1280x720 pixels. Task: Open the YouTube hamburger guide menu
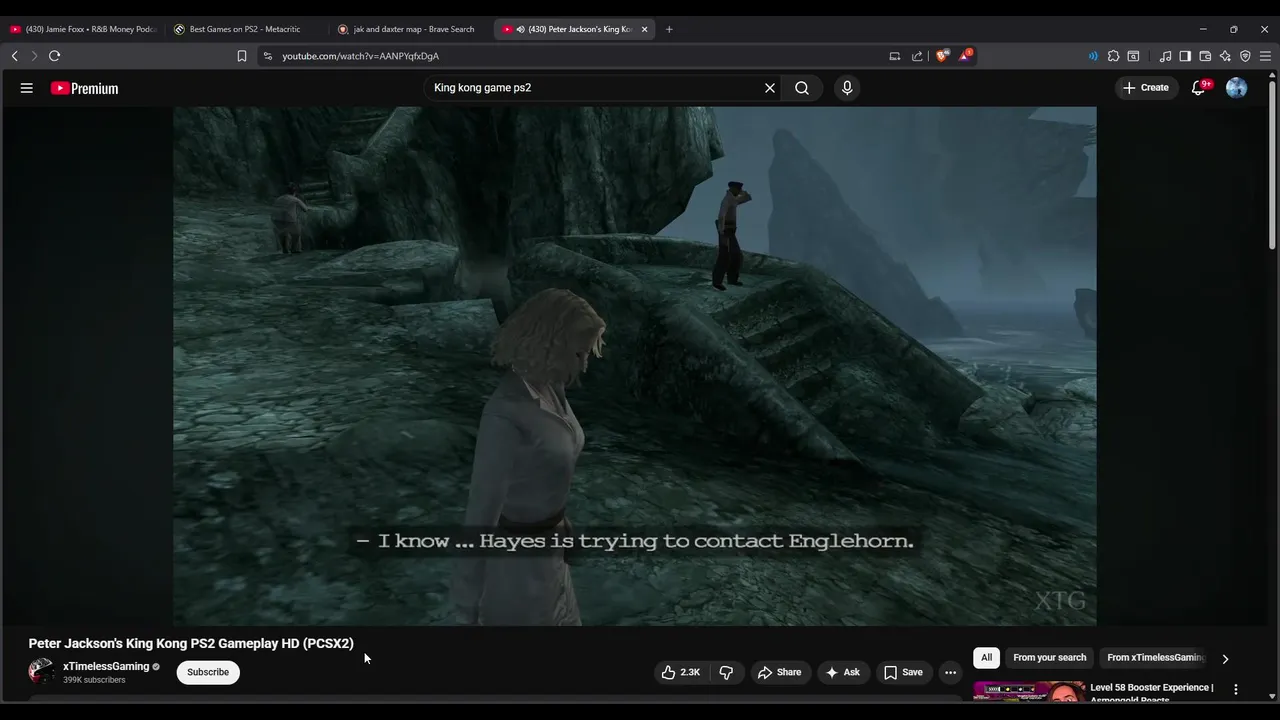pos(27,88)
